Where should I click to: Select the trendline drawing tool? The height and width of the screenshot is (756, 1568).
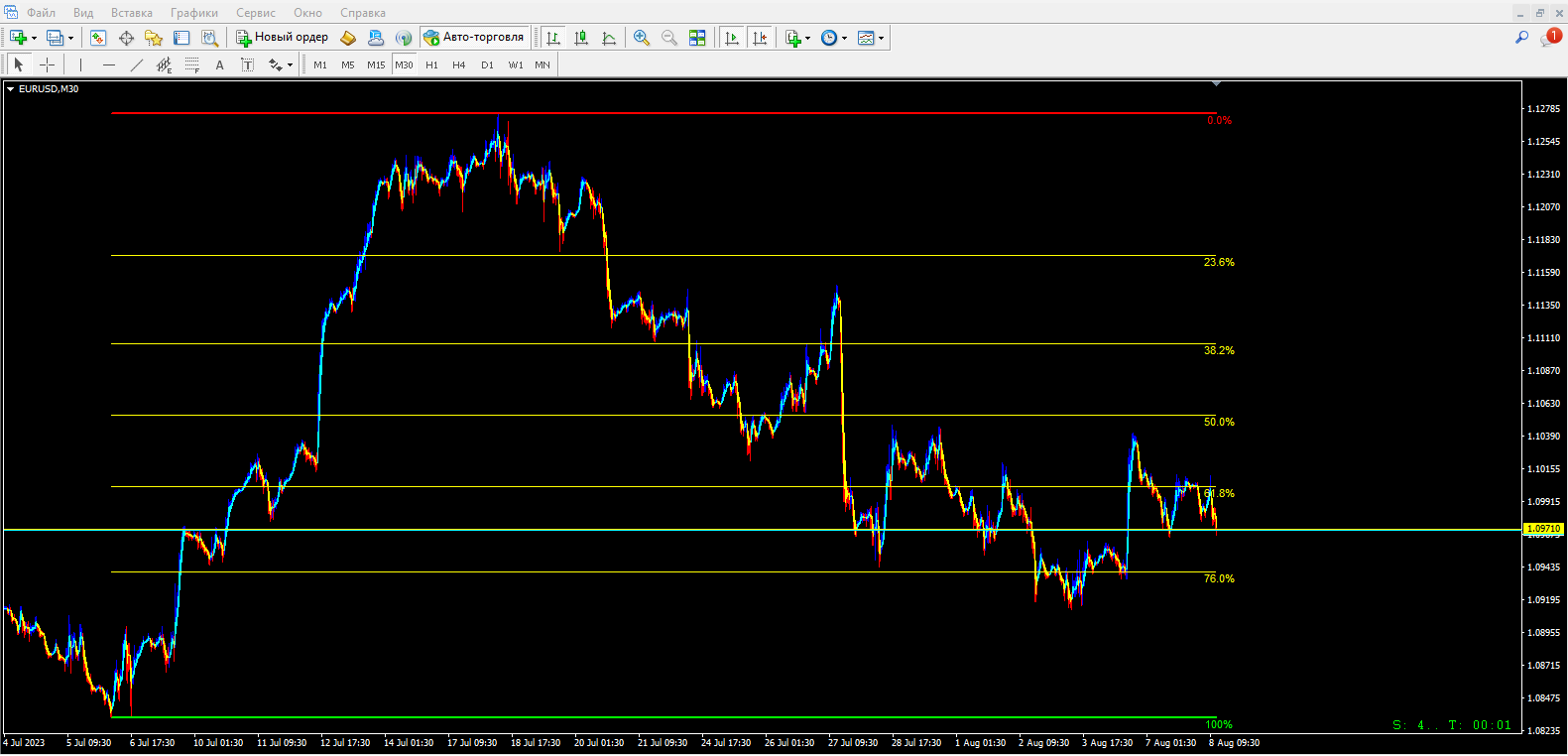tap(137, 64)
